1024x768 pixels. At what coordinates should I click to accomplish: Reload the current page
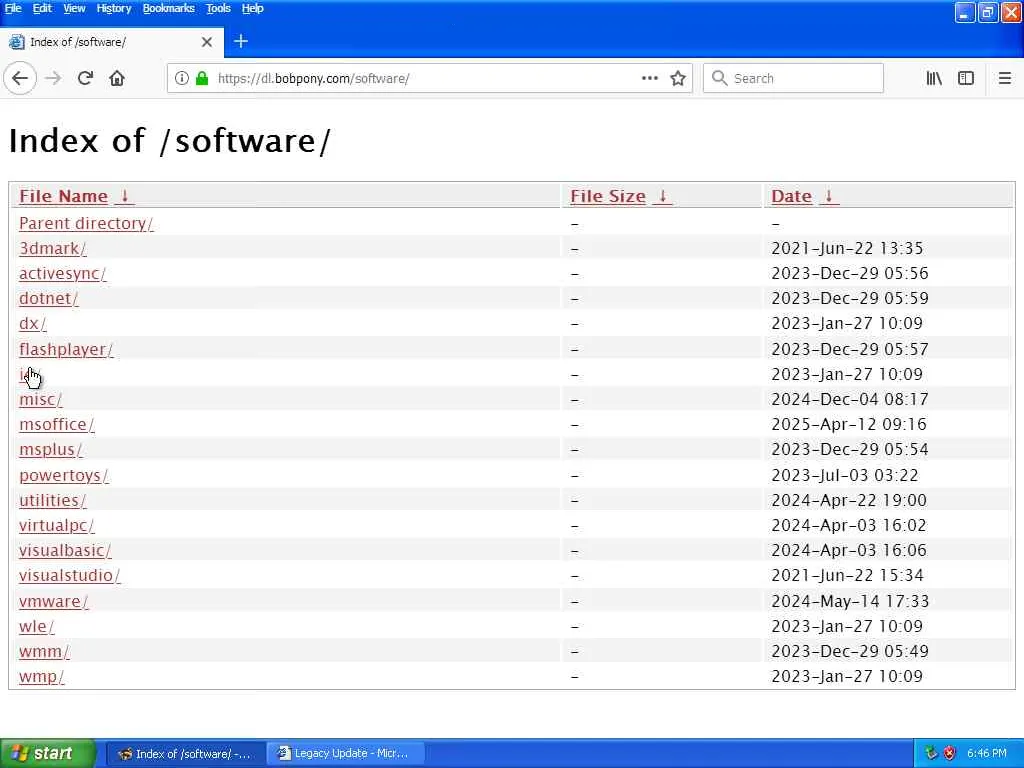85,78
